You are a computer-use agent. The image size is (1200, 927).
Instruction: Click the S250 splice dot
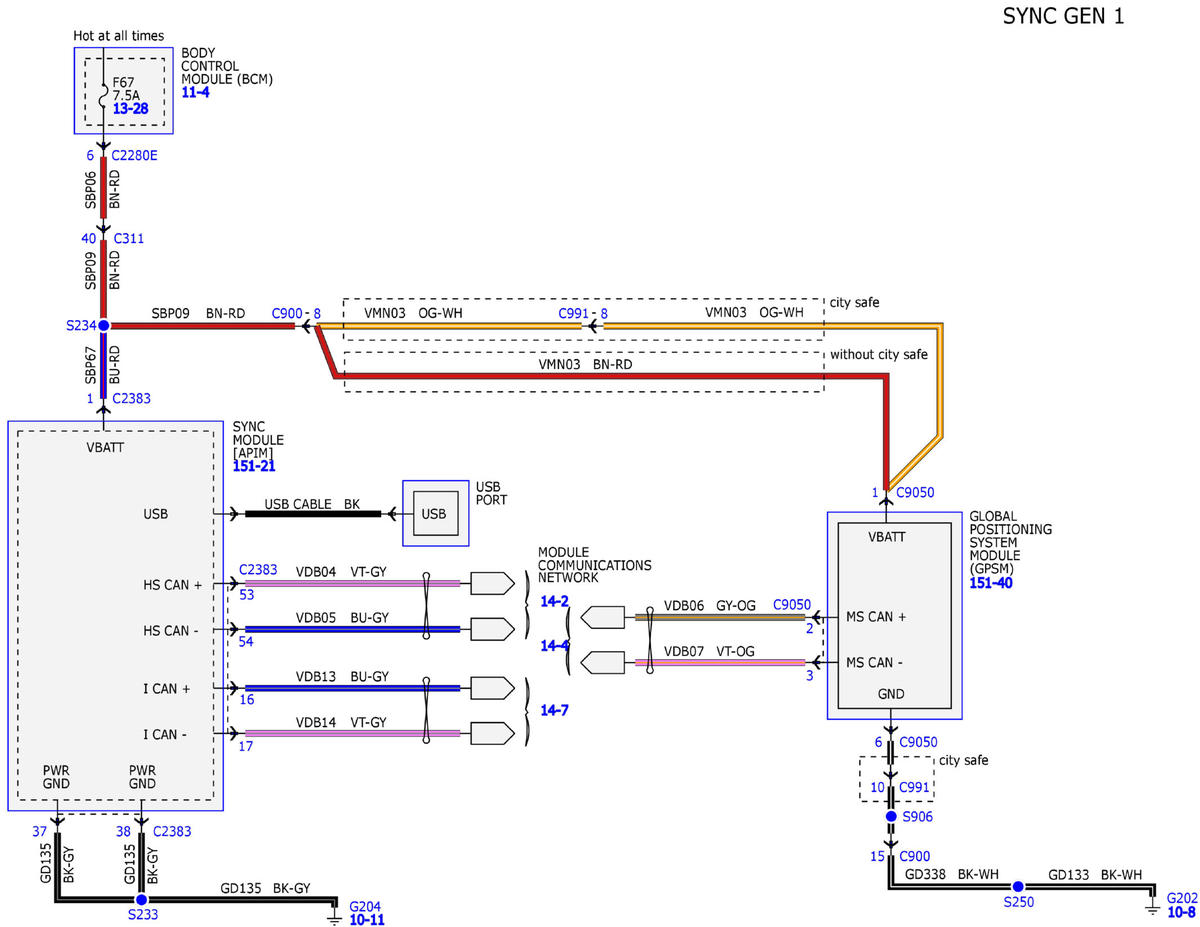(1017, 886)
